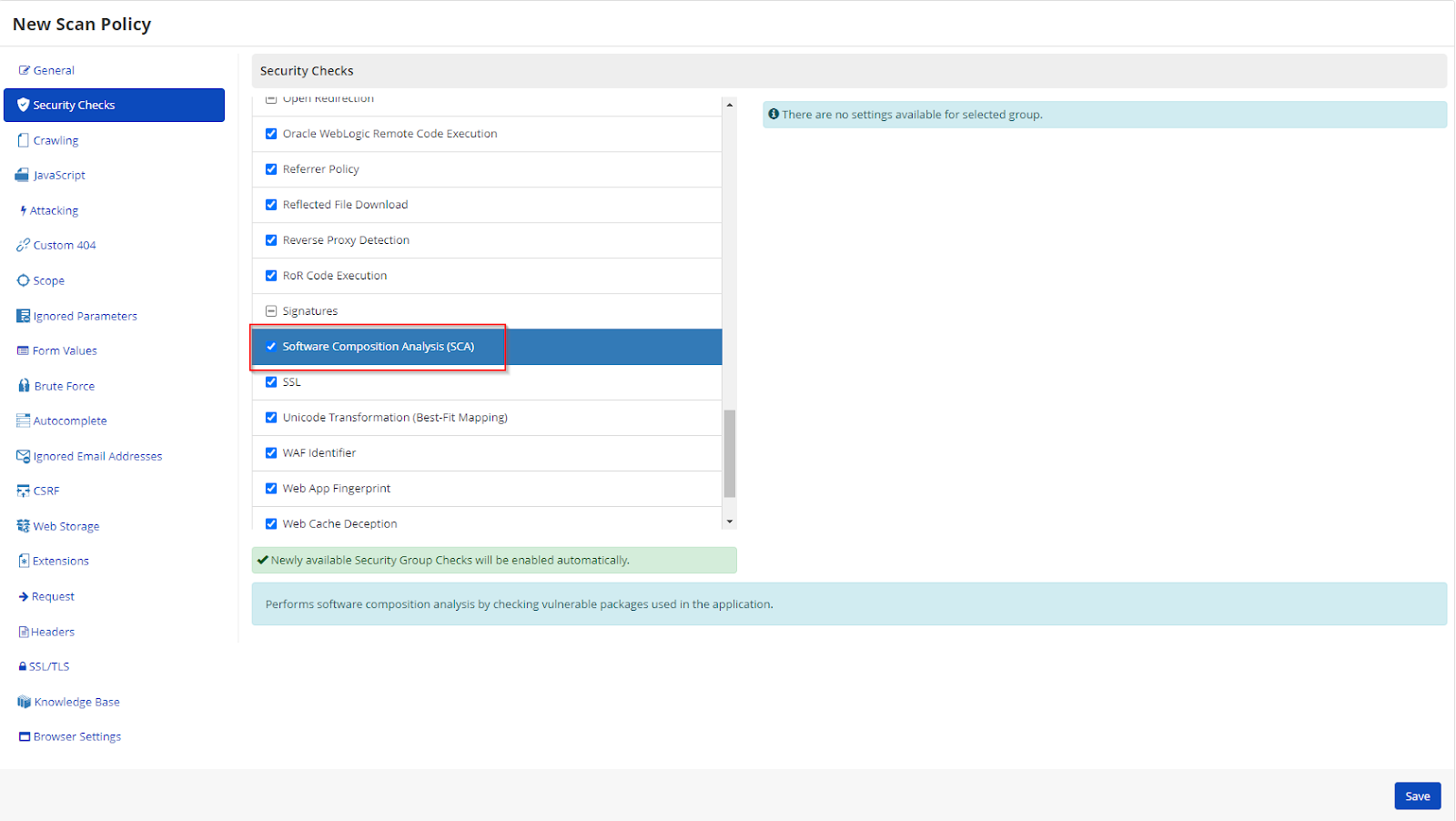This screenshot has height=821, width=1456.
Task: Switch to the Crawling section
Action: 56,140
